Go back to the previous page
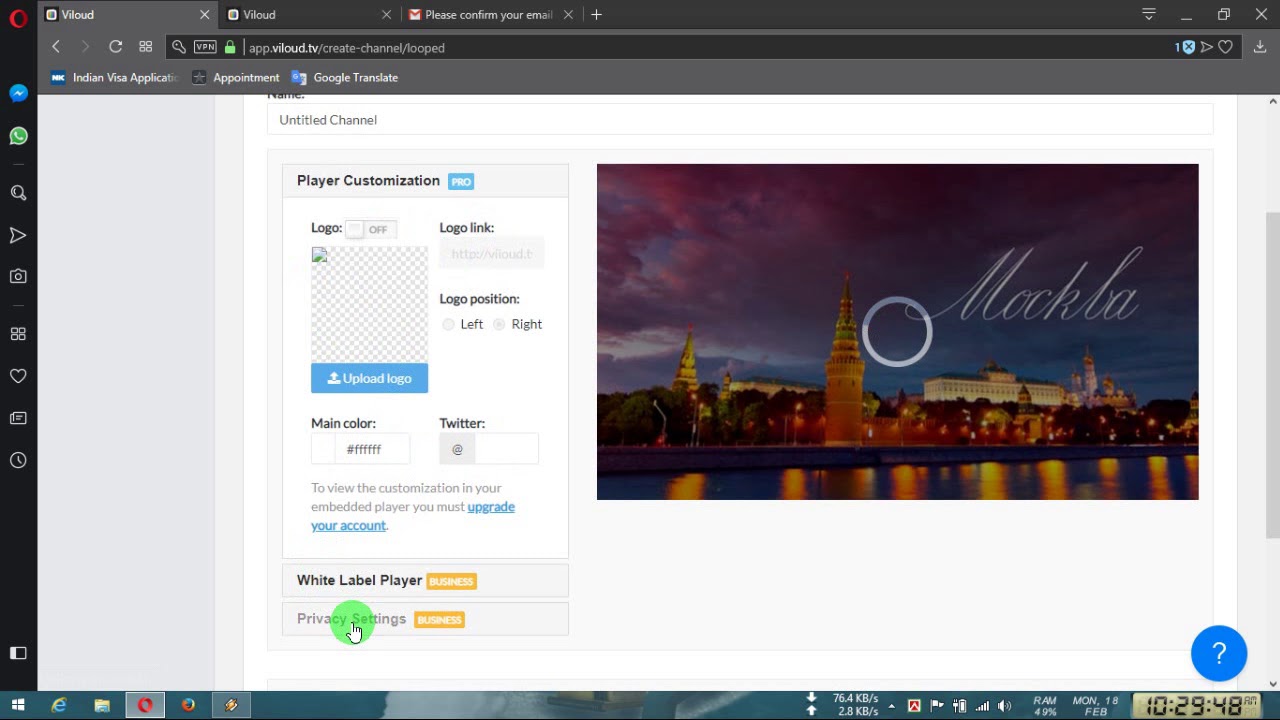The width and height of the screenshot is (1280, 720). coord(56,47)
